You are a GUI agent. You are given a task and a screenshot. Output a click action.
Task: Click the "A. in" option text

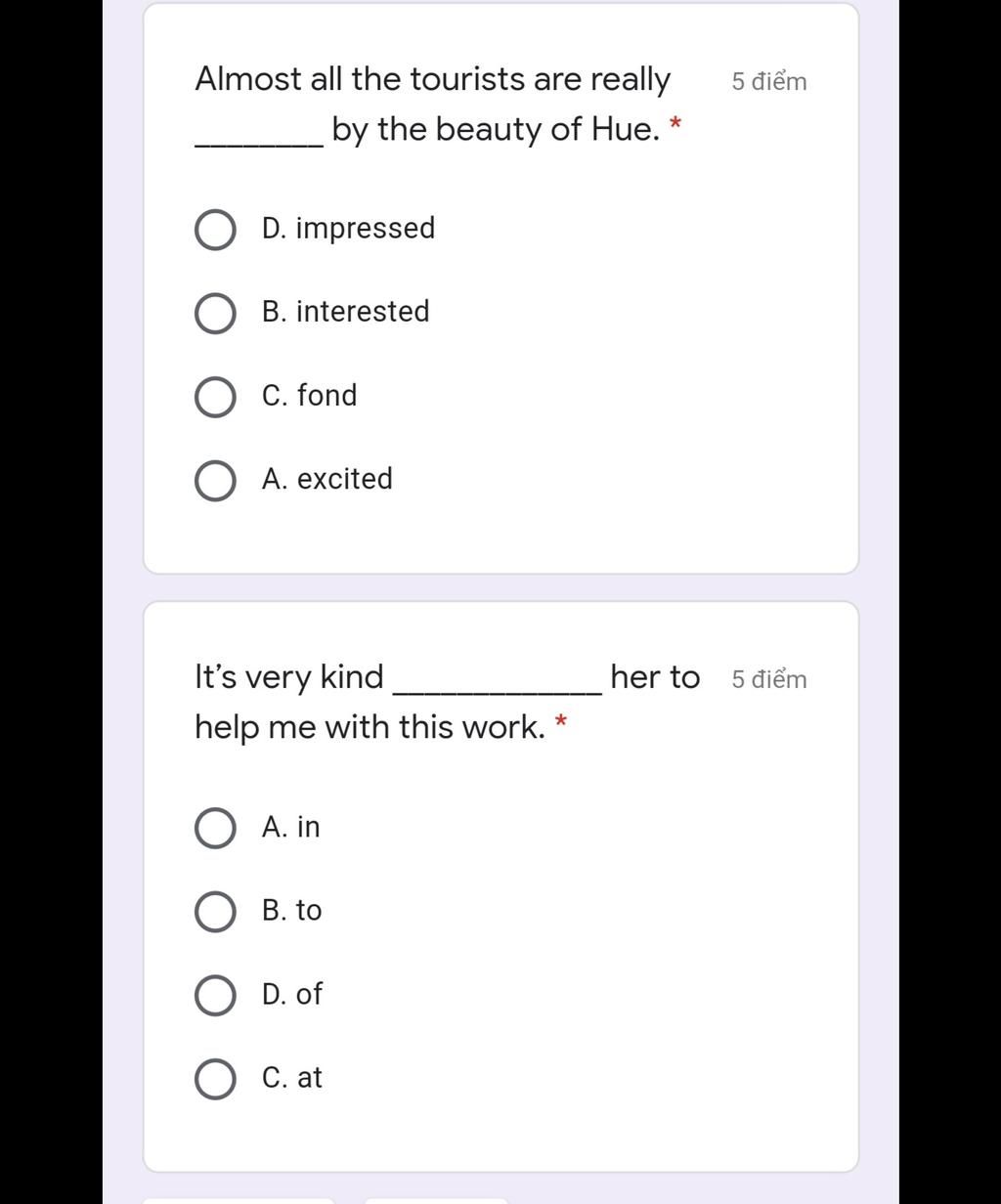(x=290, y=827)
